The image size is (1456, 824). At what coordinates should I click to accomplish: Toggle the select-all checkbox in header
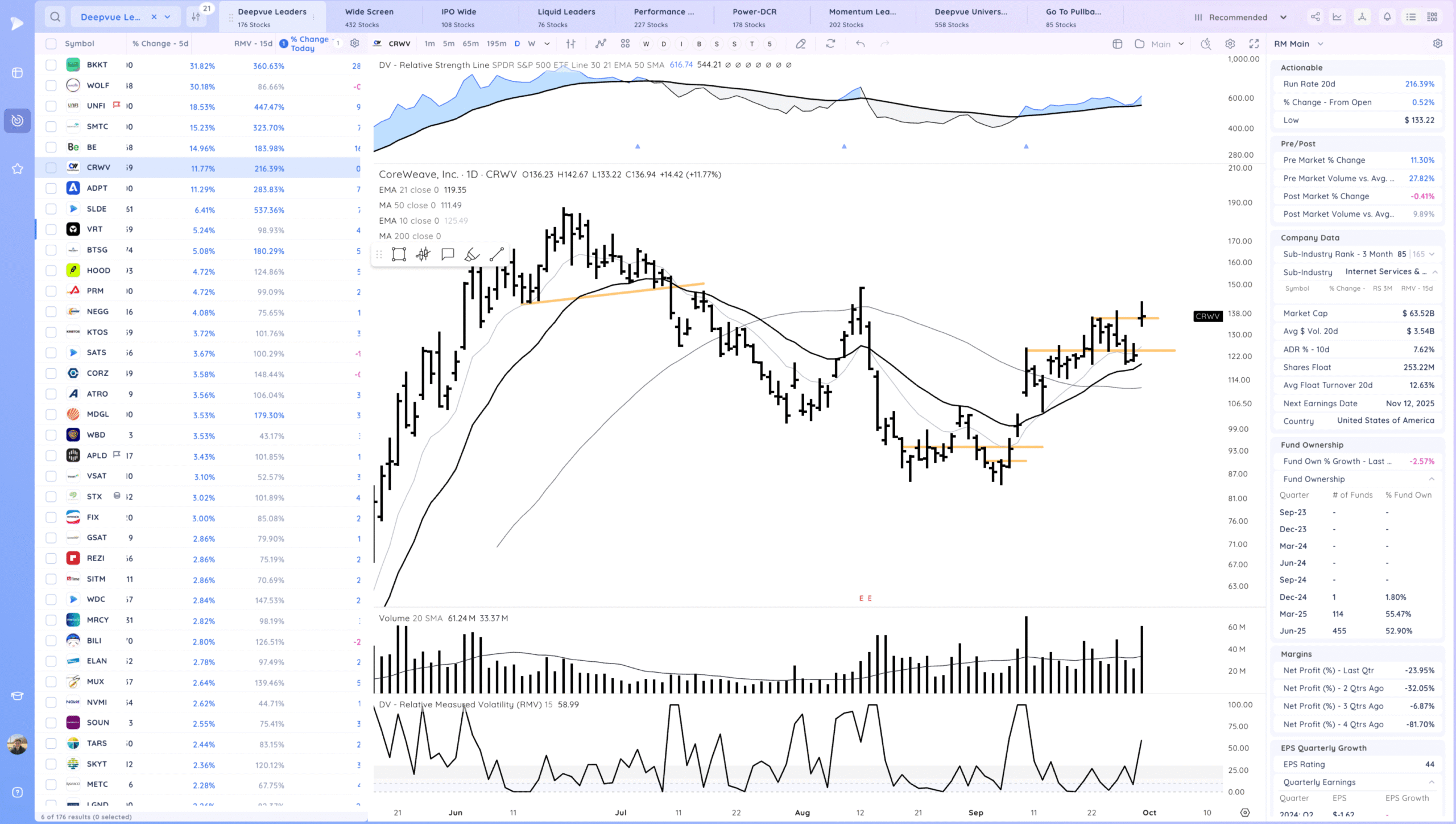(51, 44)
